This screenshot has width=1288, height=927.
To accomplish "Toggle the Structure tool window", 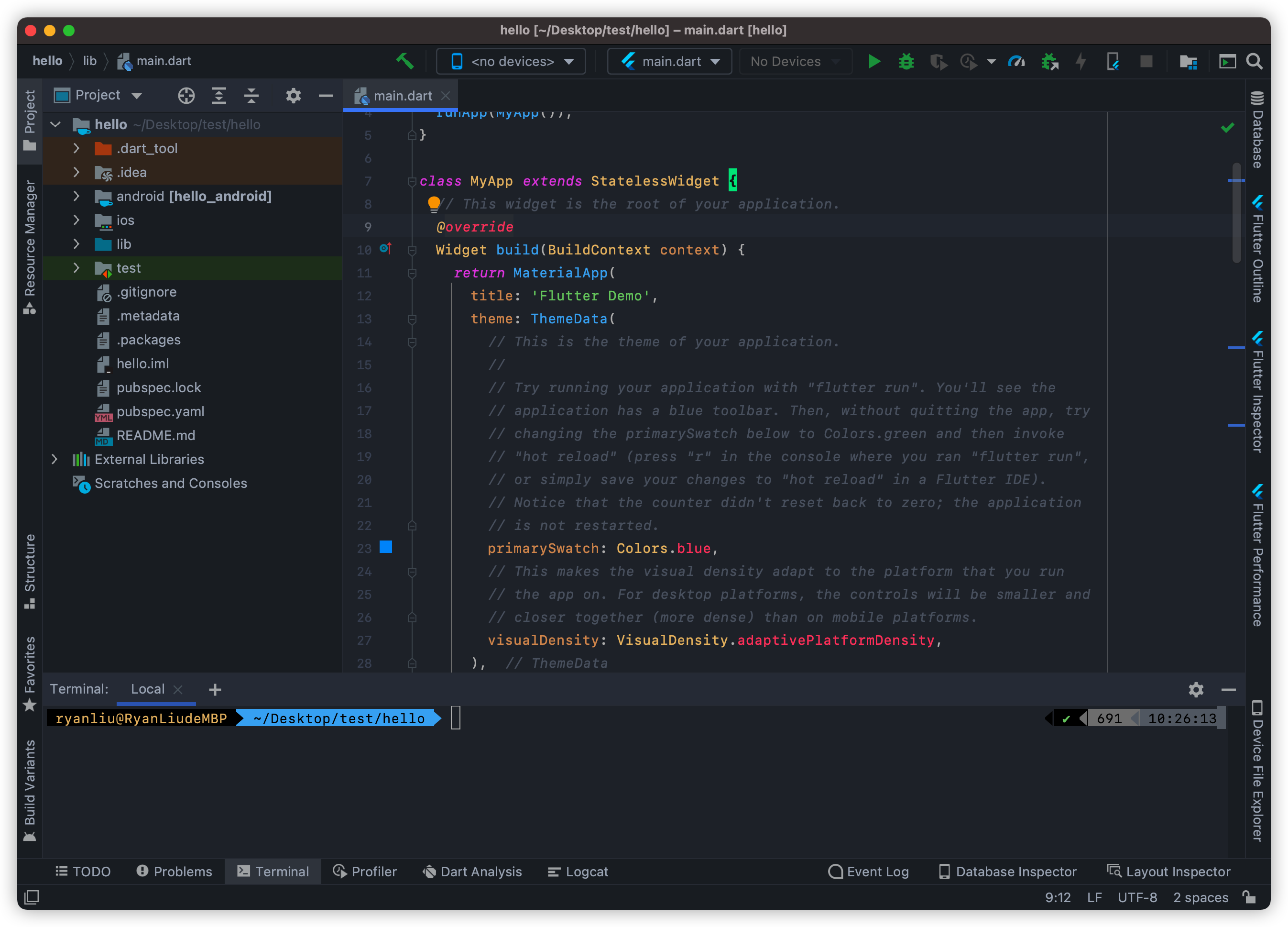I will (30, 571).
